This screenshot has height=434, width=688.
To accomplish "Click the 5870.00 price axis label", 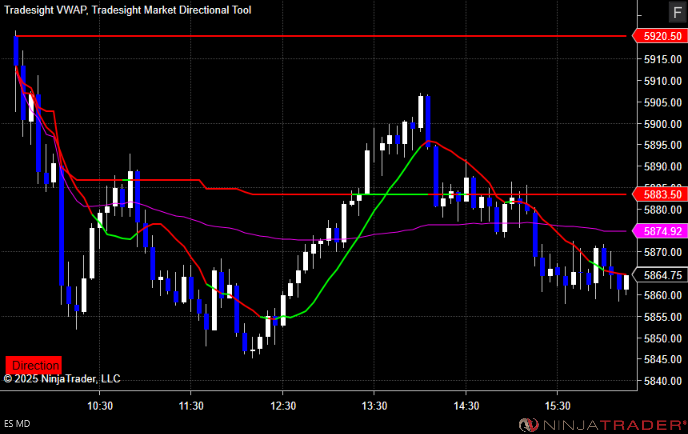I will (663, 252).
